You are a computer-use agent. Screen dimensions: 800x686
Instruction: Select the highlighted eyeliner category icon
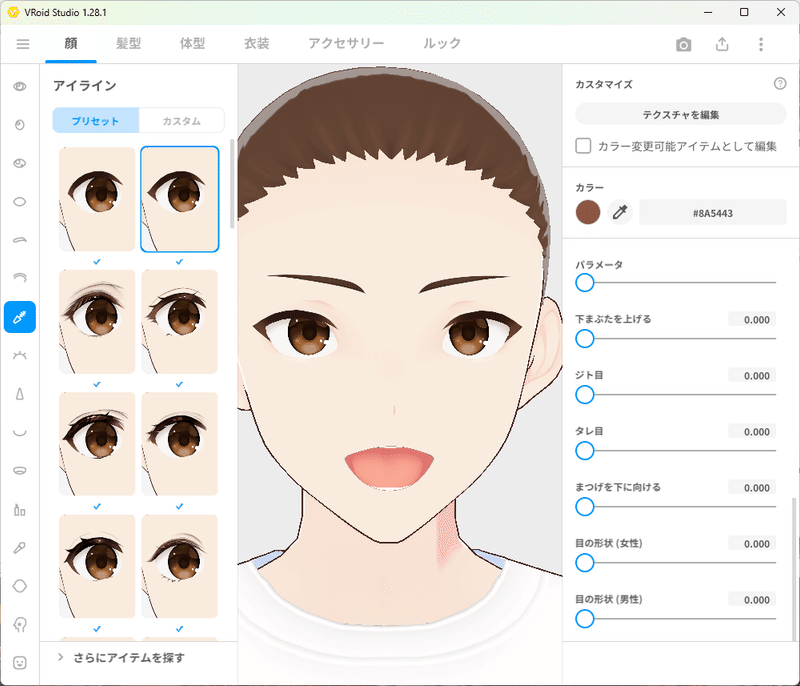[20, 317]
